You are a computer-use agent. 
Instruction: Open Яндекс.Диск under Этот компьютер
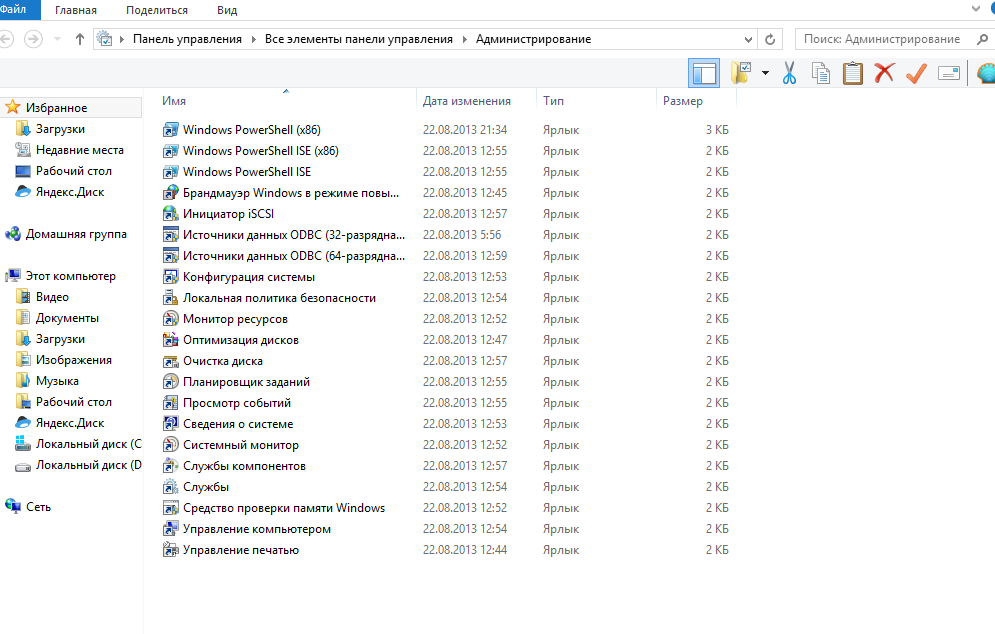point(70,423)
